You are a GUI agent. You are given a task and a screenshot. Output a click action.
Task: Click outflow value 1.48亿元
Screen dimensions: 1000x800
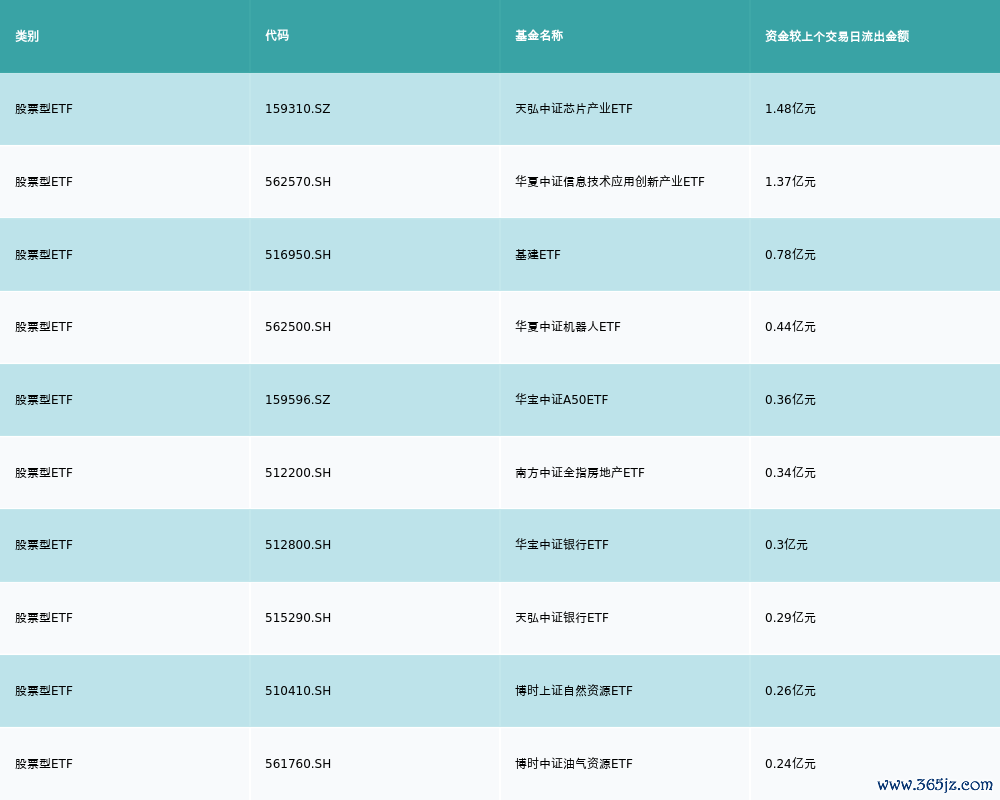tap(790, 109)
